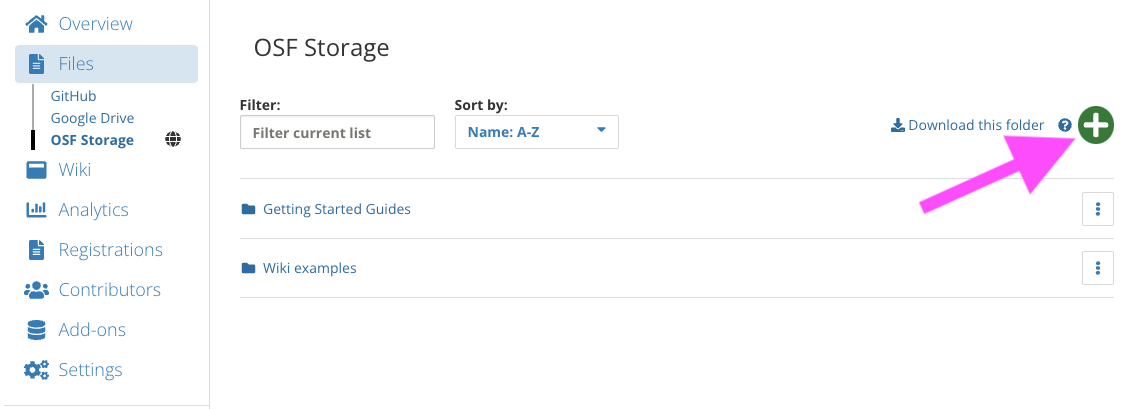Open options menu for Wiki examples
The height and width of the screenshot is (409, 1135).
click(x=1098, y=269)
